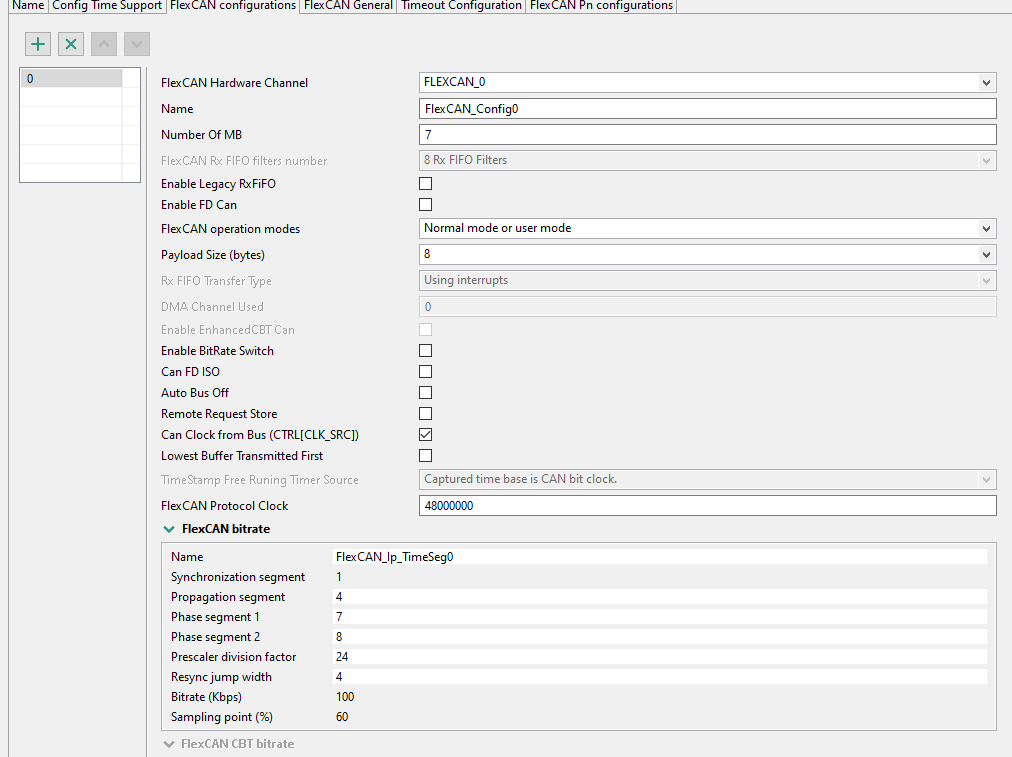Collapse the FlexCAN bitrate section
Screen dimensions: 1012x757
(x=169, y=529)
